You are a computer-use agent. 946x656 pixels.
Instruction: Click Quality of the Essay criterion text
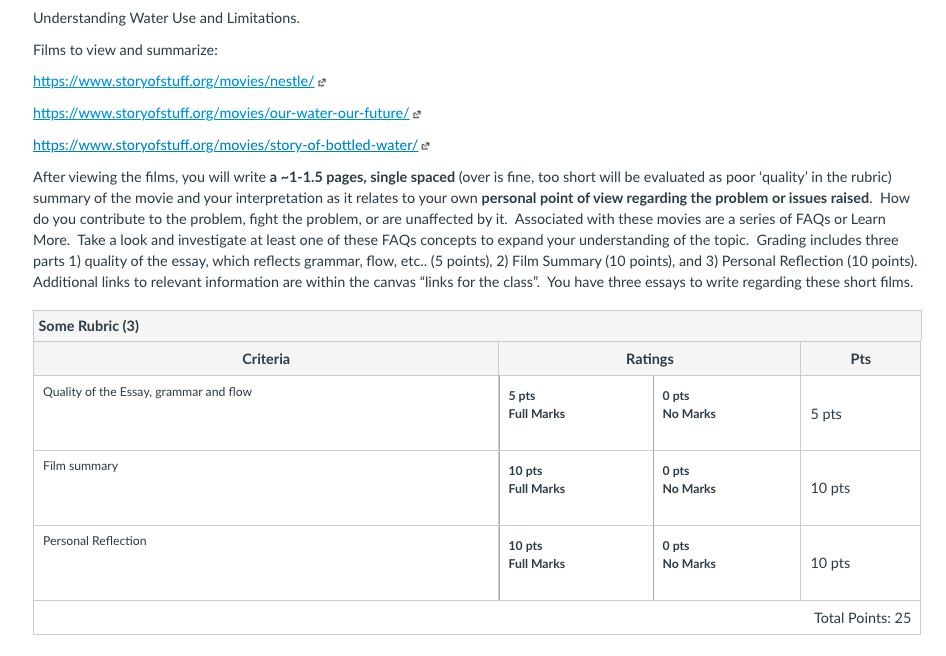coord(147,392)
